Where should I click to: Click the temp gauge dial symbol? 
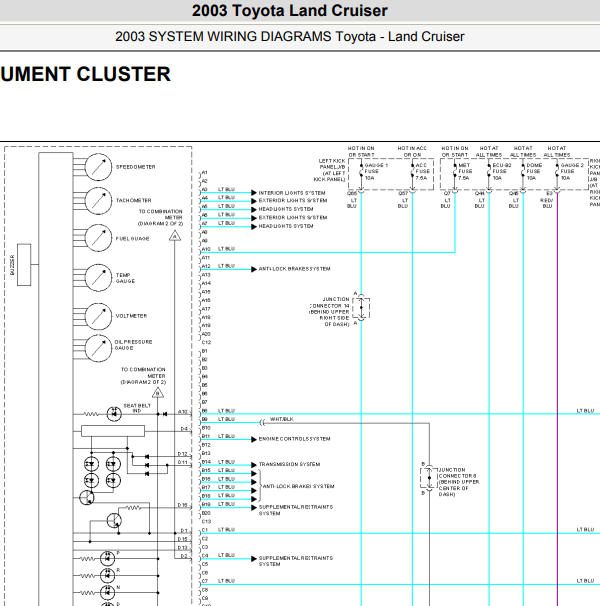click(98, 277)
